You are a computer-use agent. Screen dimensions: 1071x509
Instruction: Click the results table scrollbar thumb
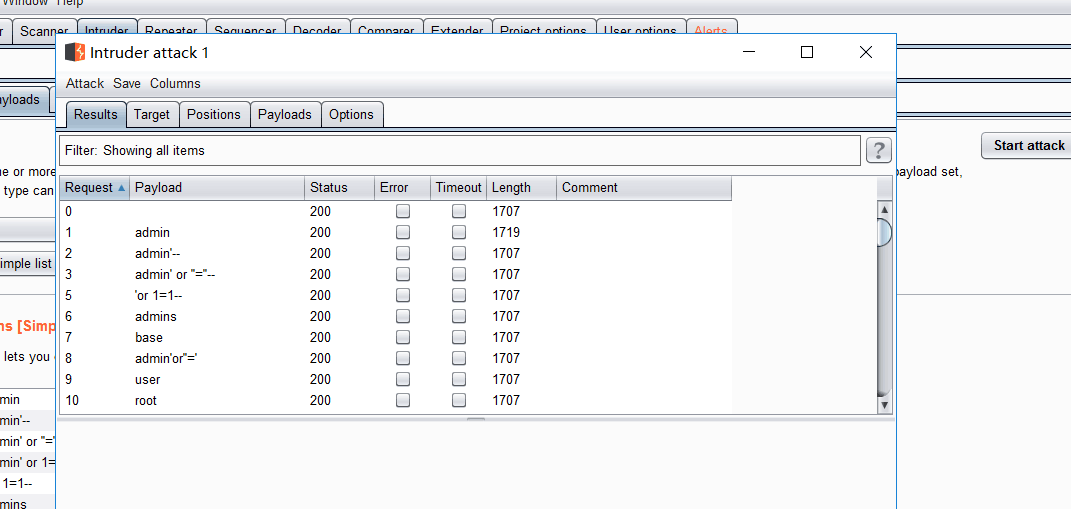point(885,232)
